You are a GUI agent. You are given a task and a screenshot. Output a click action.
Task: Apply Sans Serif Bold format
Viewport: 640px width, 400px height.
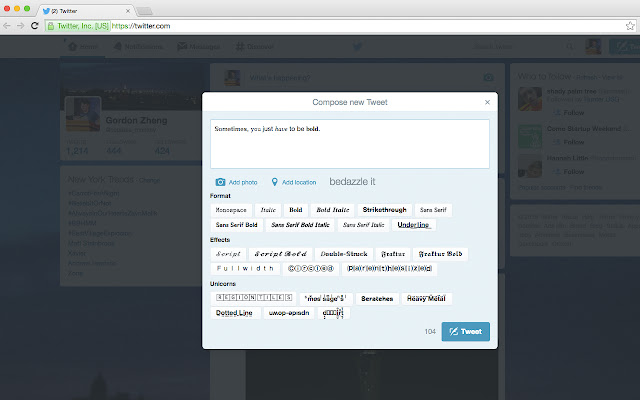click(237, 225)
